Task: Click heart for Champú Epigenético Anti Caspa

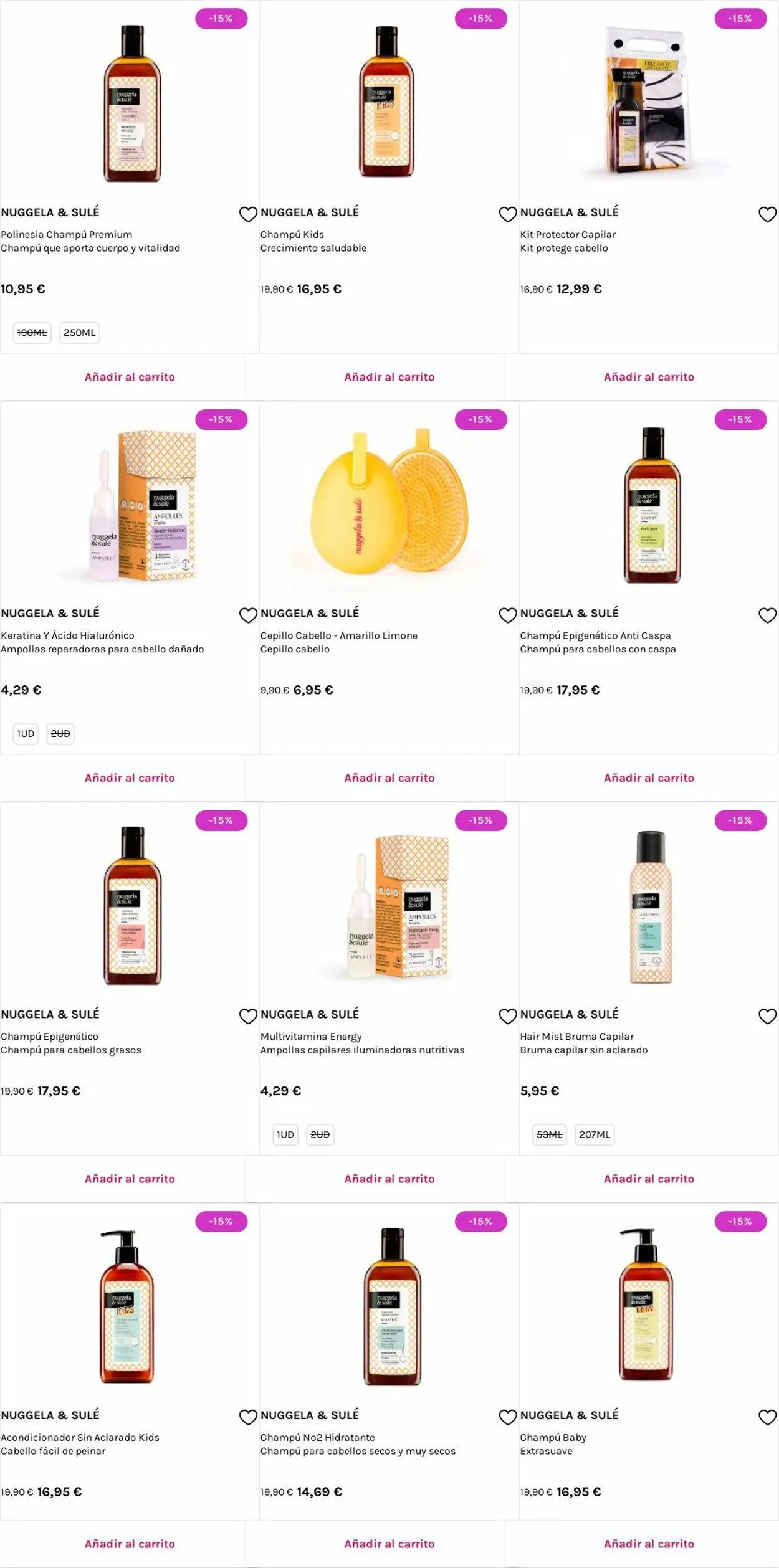Action: 767,615
